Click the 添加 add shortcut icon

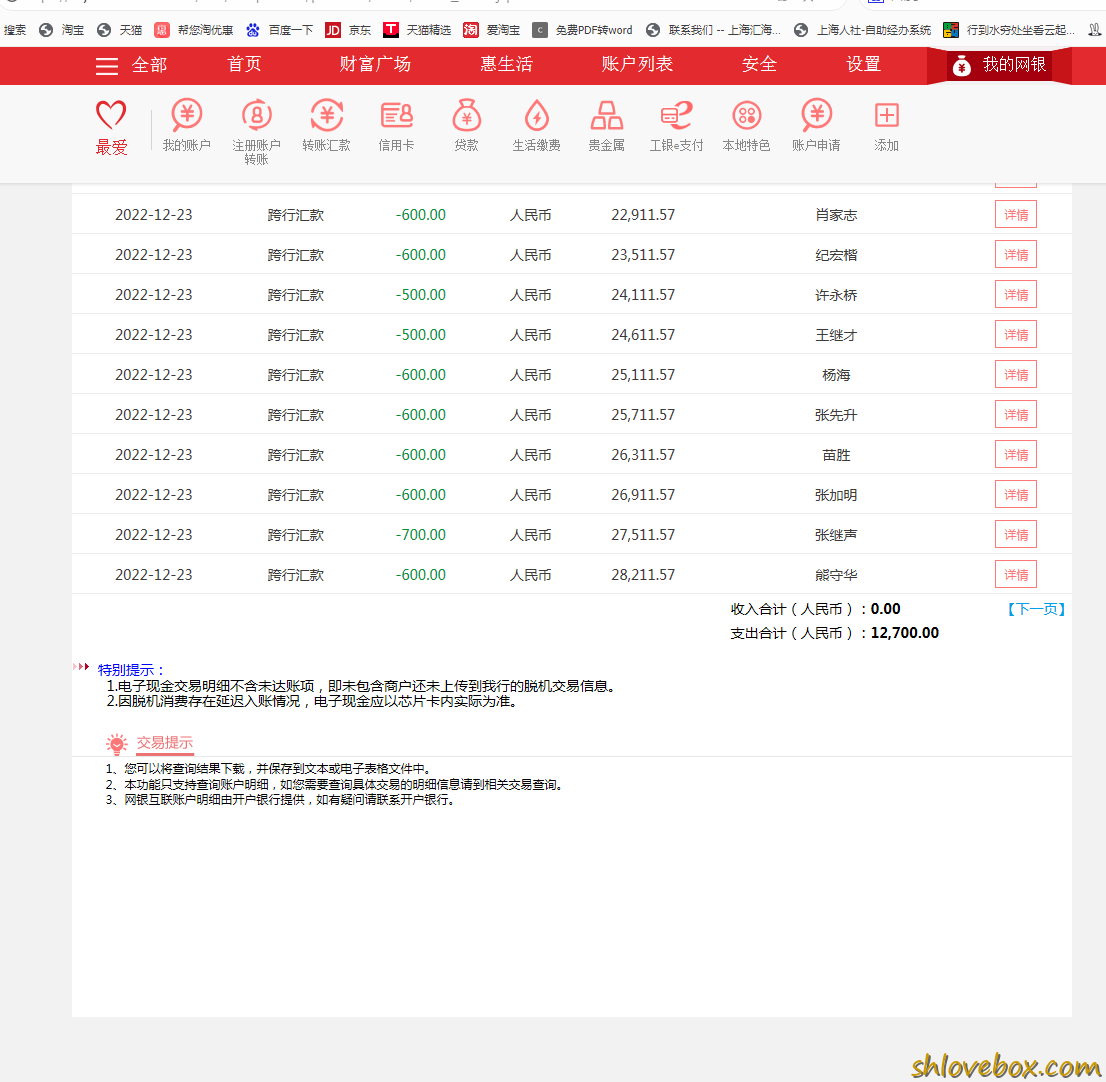(887, 115)
